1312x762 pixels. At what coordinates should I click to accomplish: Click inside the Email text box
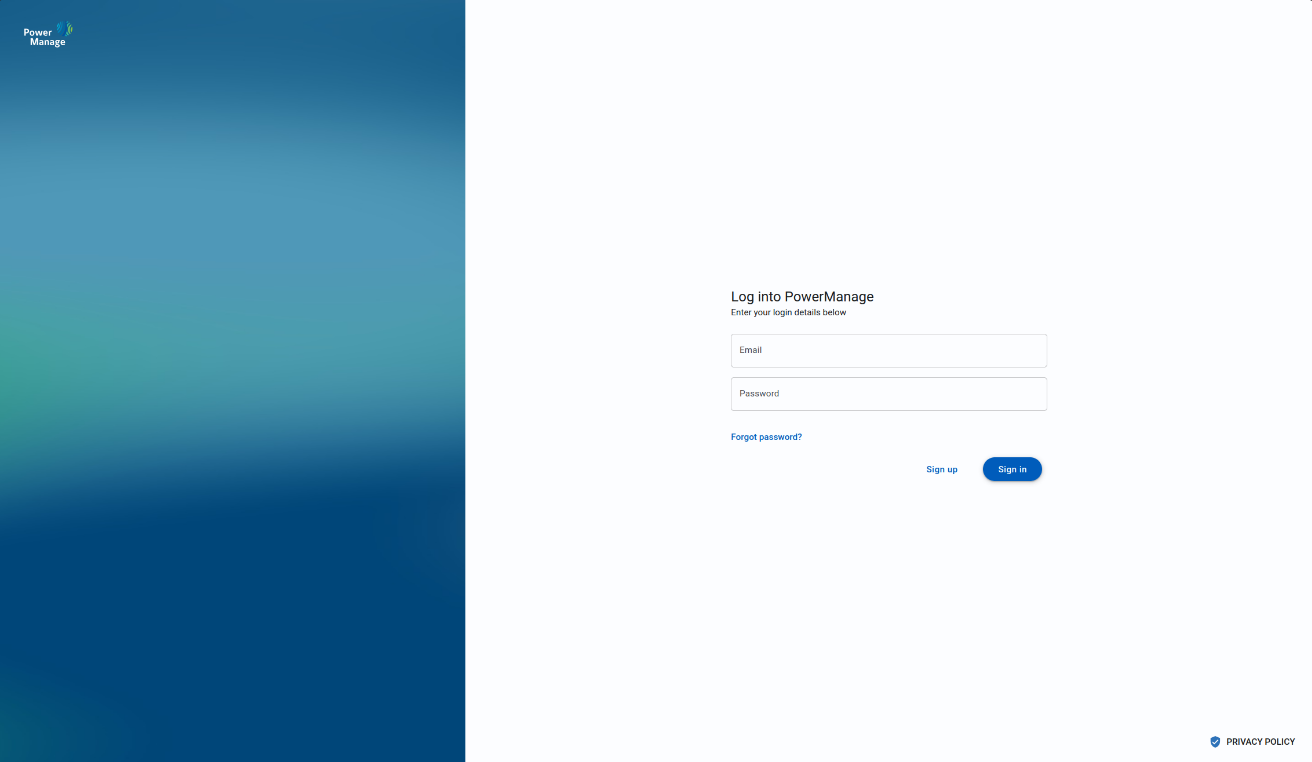[888, 350]
